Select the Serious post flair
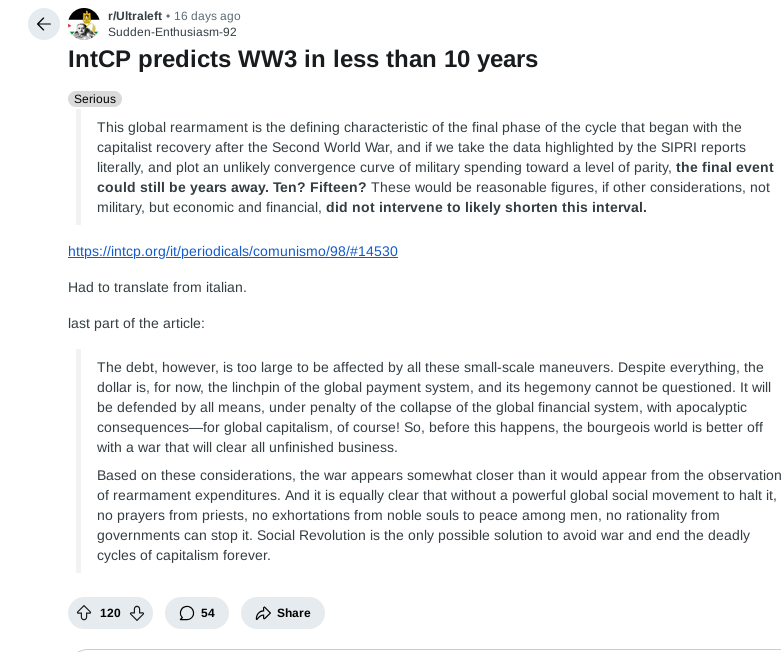 click(x=96, y=99)
